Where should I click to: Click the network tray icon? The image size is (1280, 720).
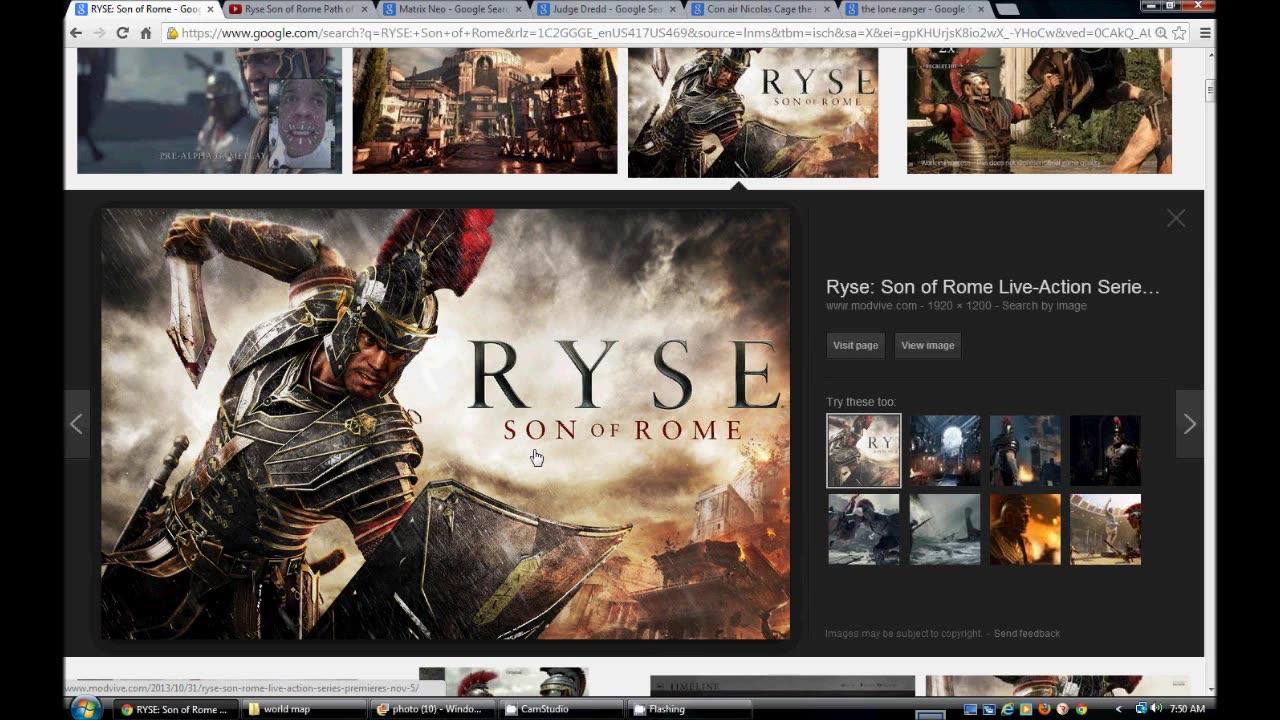1141,709
